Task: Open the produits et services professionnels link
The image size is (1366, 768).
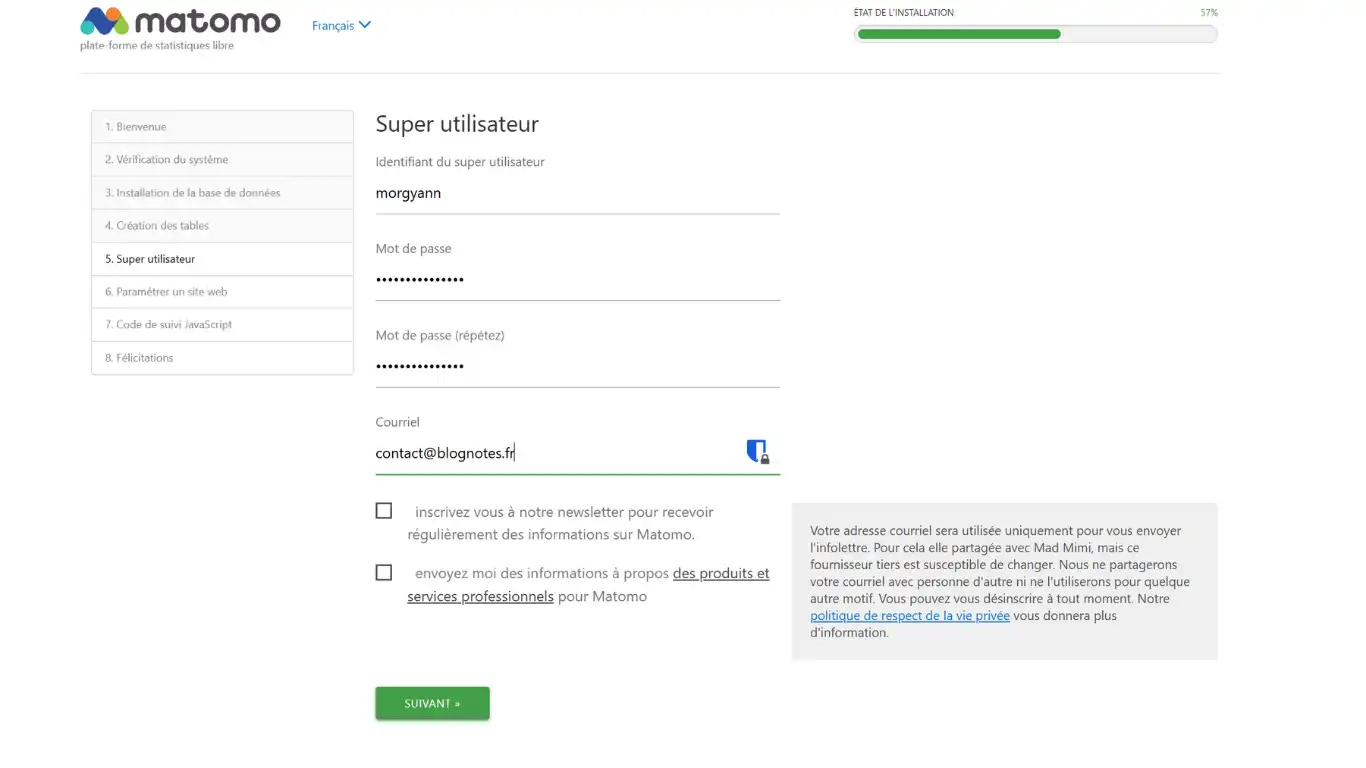Action: click(x=720, y=574)
